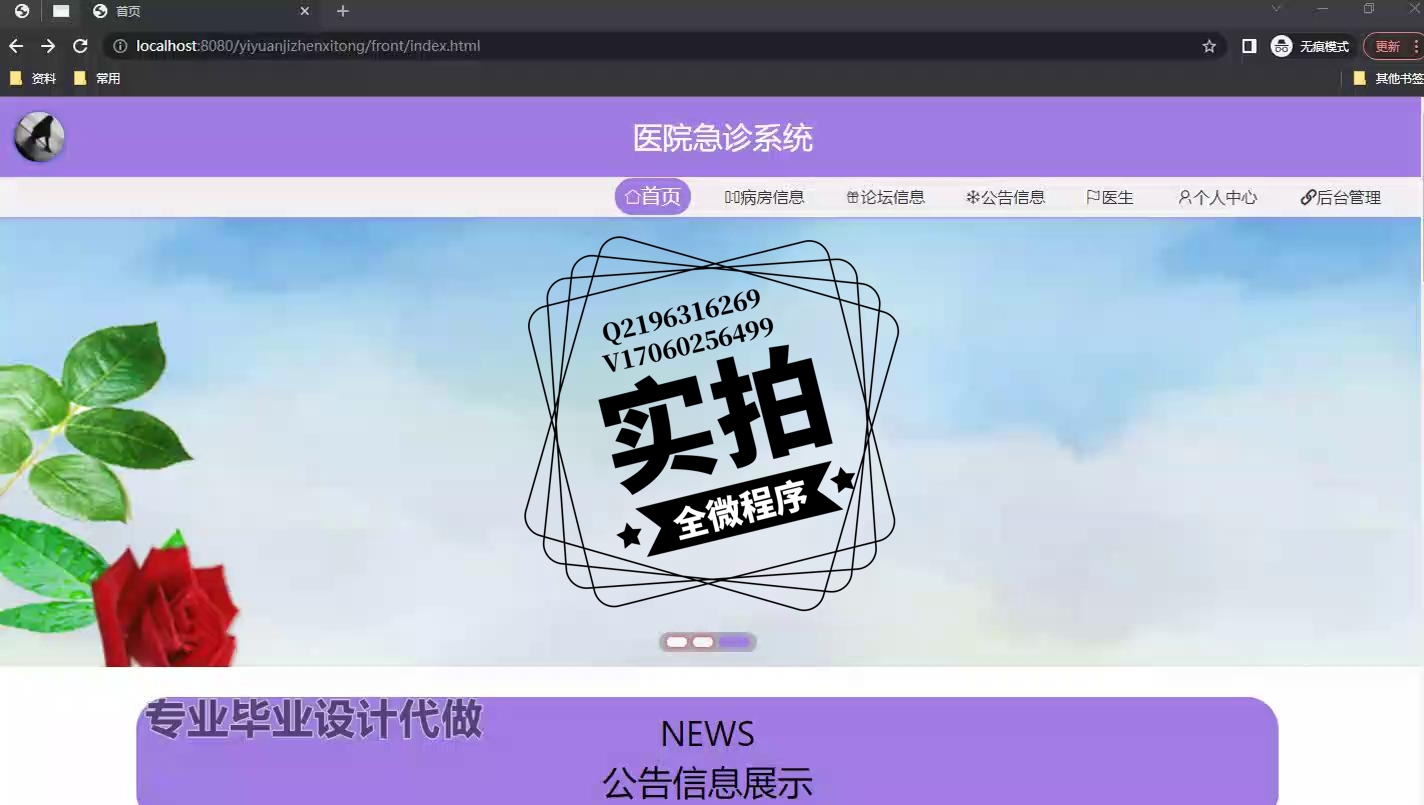Click the browser forward arrow
This screenshot has height=805, width=1424.
click(x=48, y=46)
